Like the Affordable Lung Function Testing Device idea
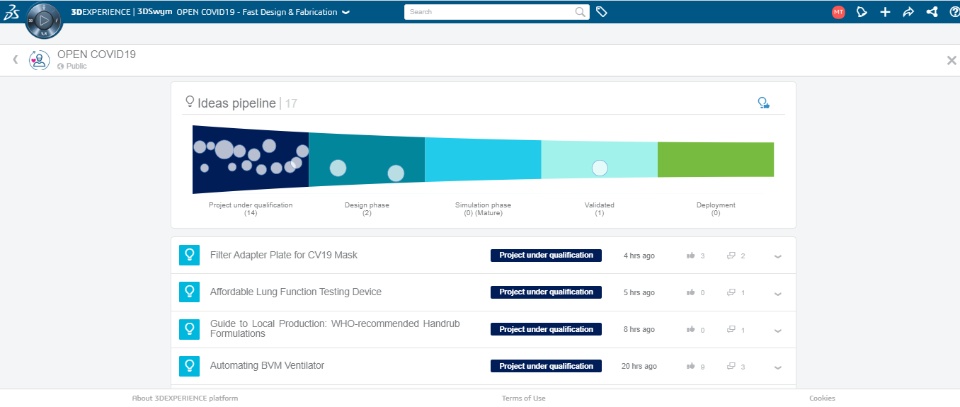The image size is (960, 407). (x=691, y=293)
